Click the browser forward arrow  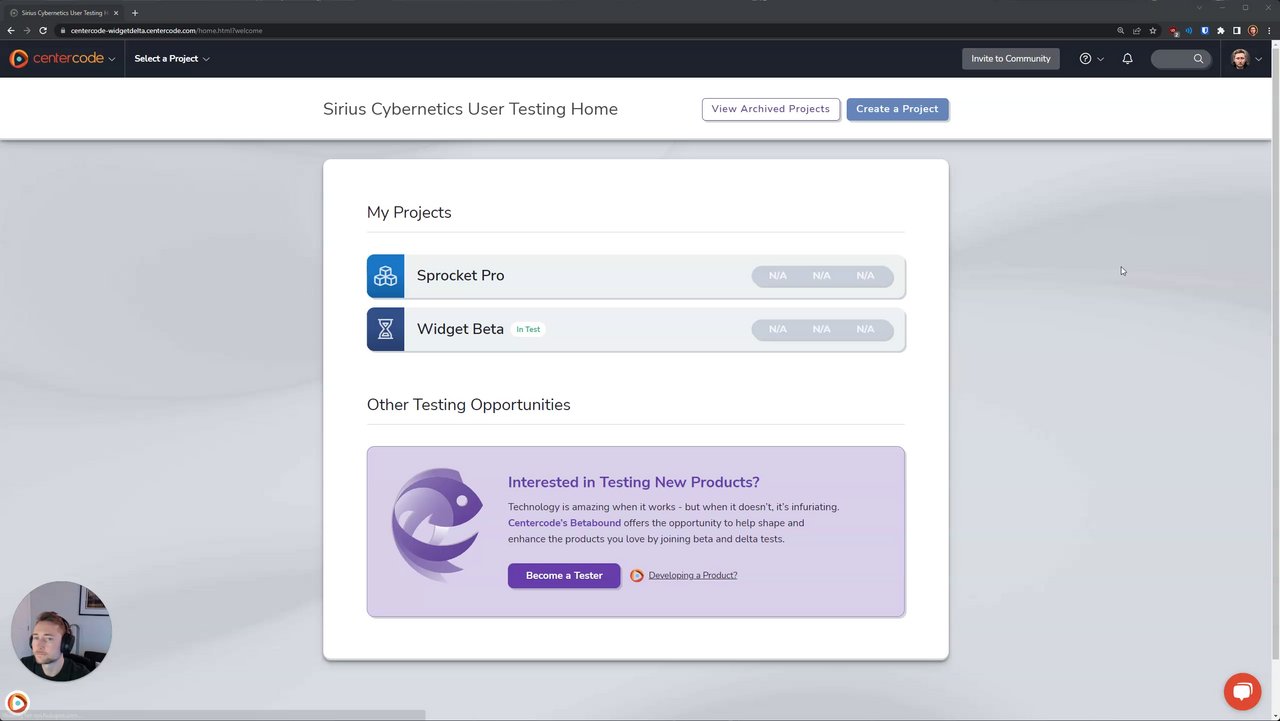[x=27, y=31]
